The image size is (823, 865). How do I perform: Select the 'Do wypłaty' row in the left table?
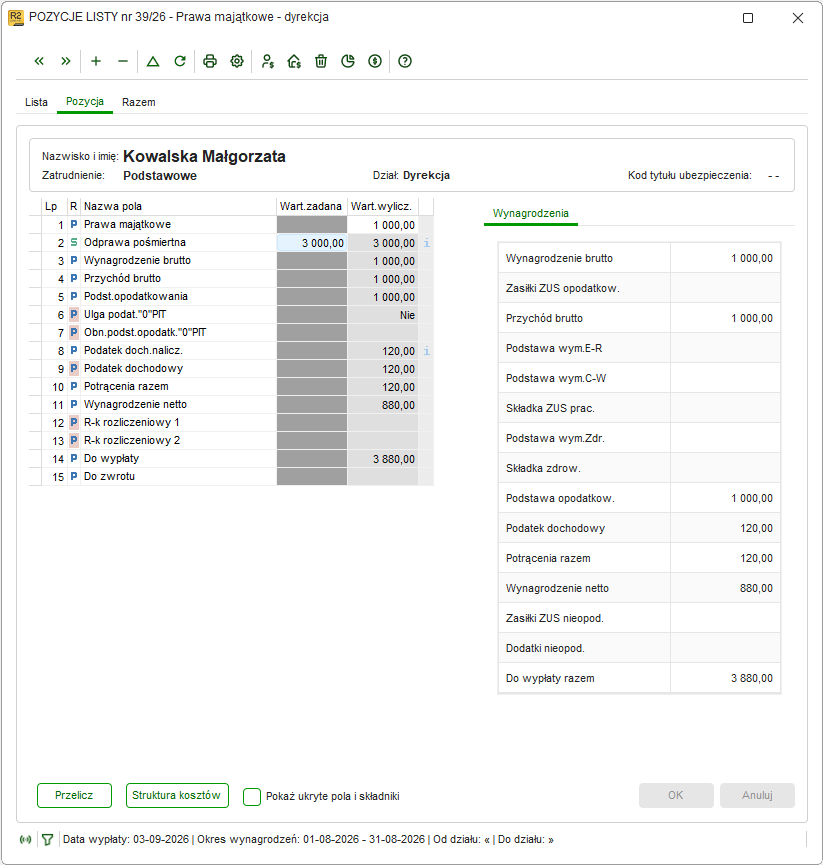pos(229,458)
